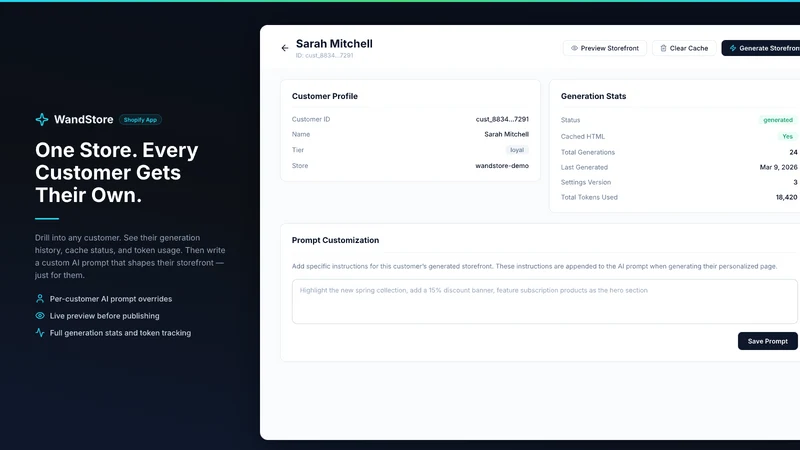Click the 'wandstore-demo' store value
The image size is (800, 450).
tap(502, 165)
